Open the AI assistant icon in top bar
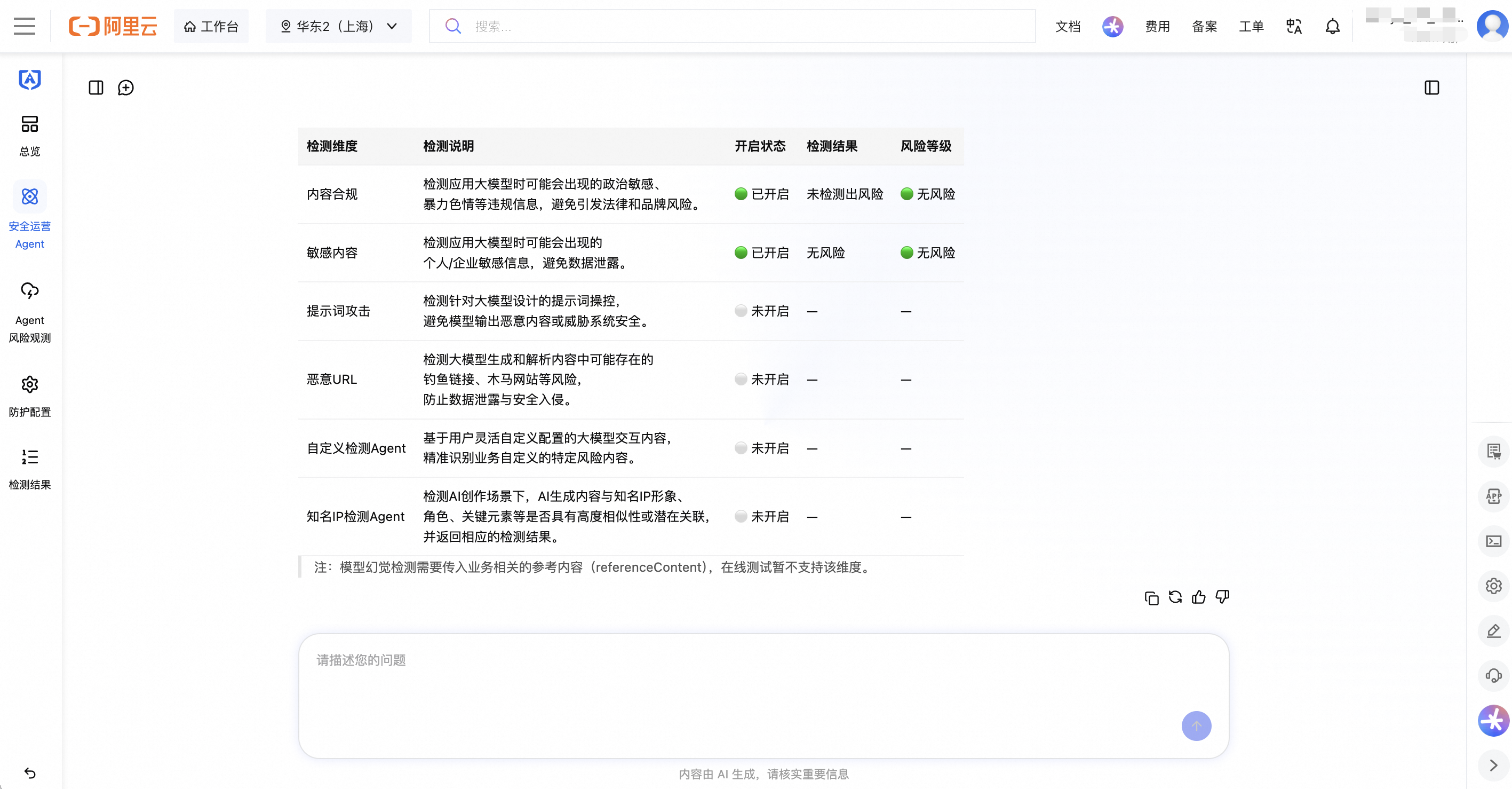The height and width of the screenshot is (789, 1512). [x=1112, y=27]
